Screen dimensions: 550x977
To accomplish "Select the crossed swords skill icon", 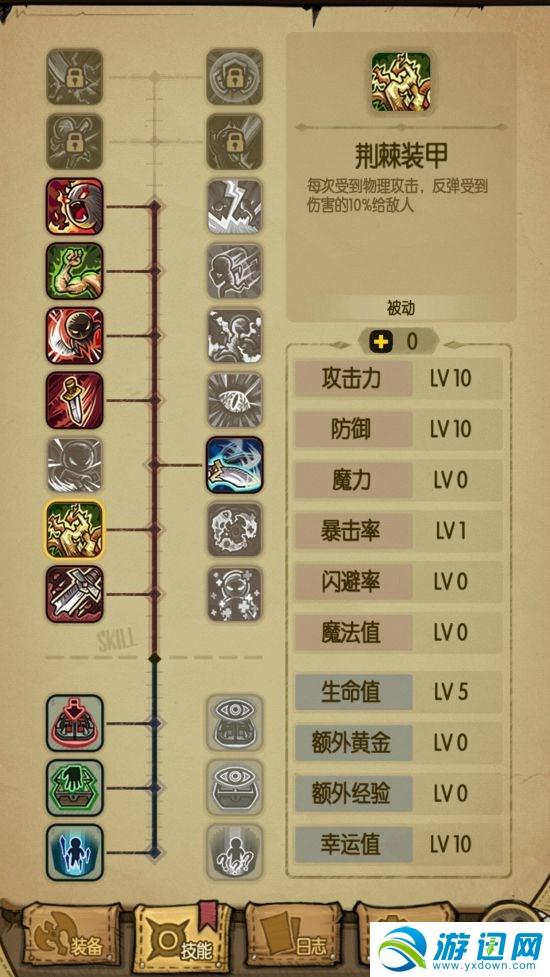I will [74, 594].
